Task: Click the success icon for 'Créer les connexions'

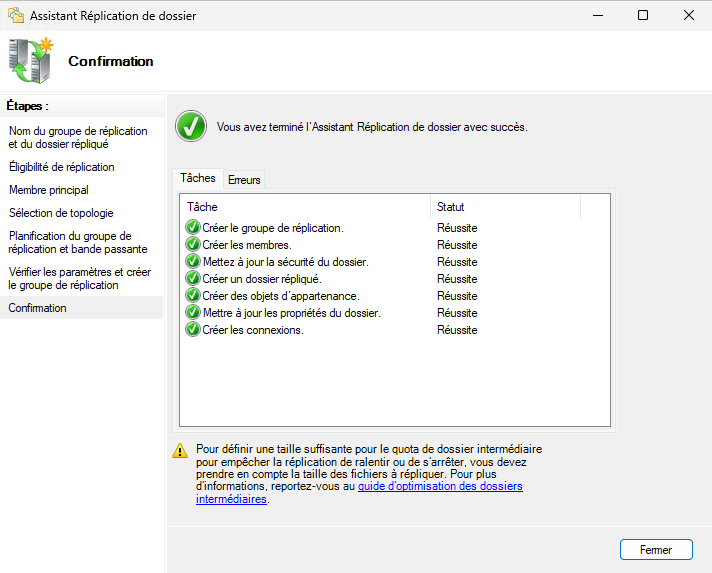Action: [193, 330]
